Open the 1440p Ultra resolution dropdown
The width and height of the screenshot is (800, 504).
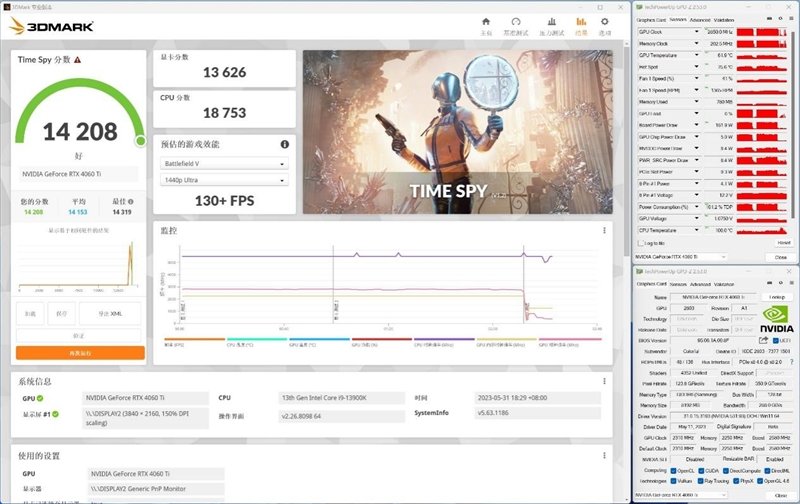(x=224, y=180)
